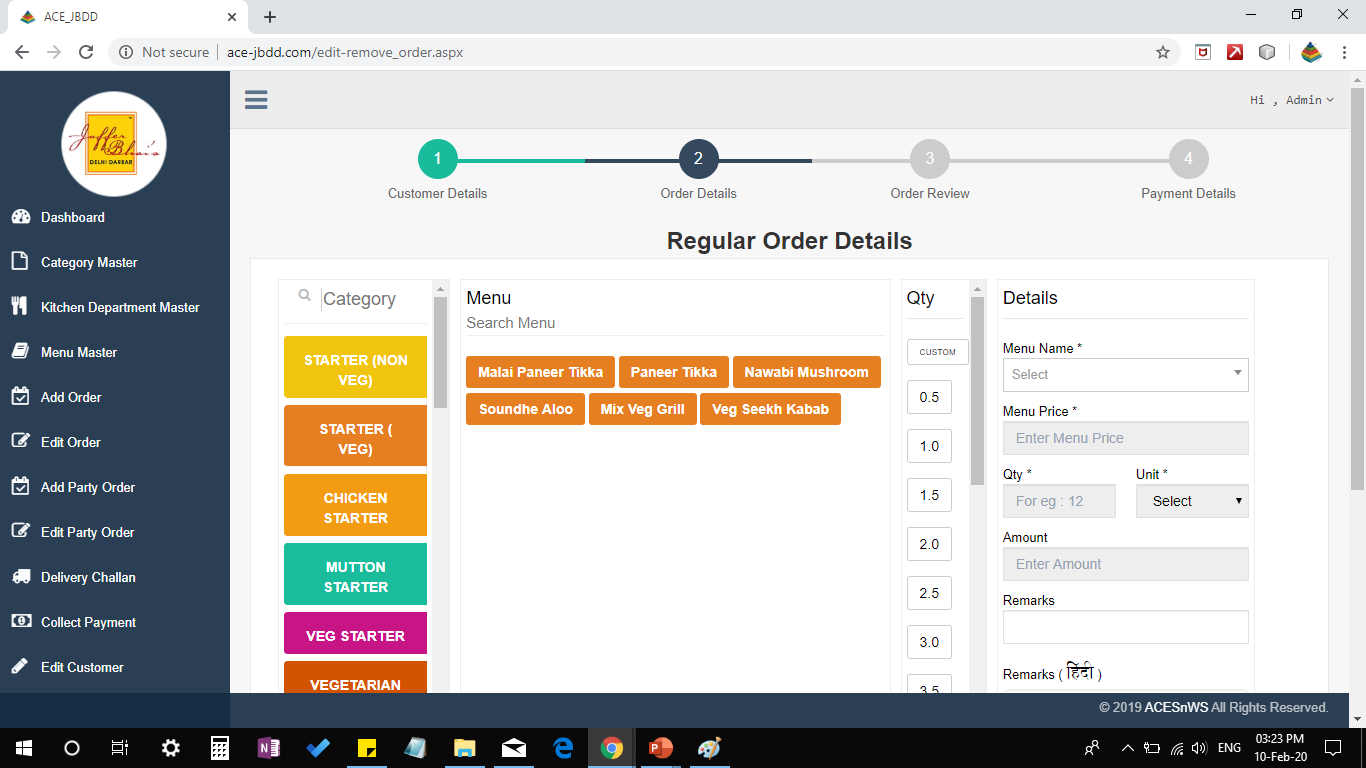The width and height of the screenshot is (1366, 768).
Task: Click the Edit Party Order icon
Action: tap(20, 531)
